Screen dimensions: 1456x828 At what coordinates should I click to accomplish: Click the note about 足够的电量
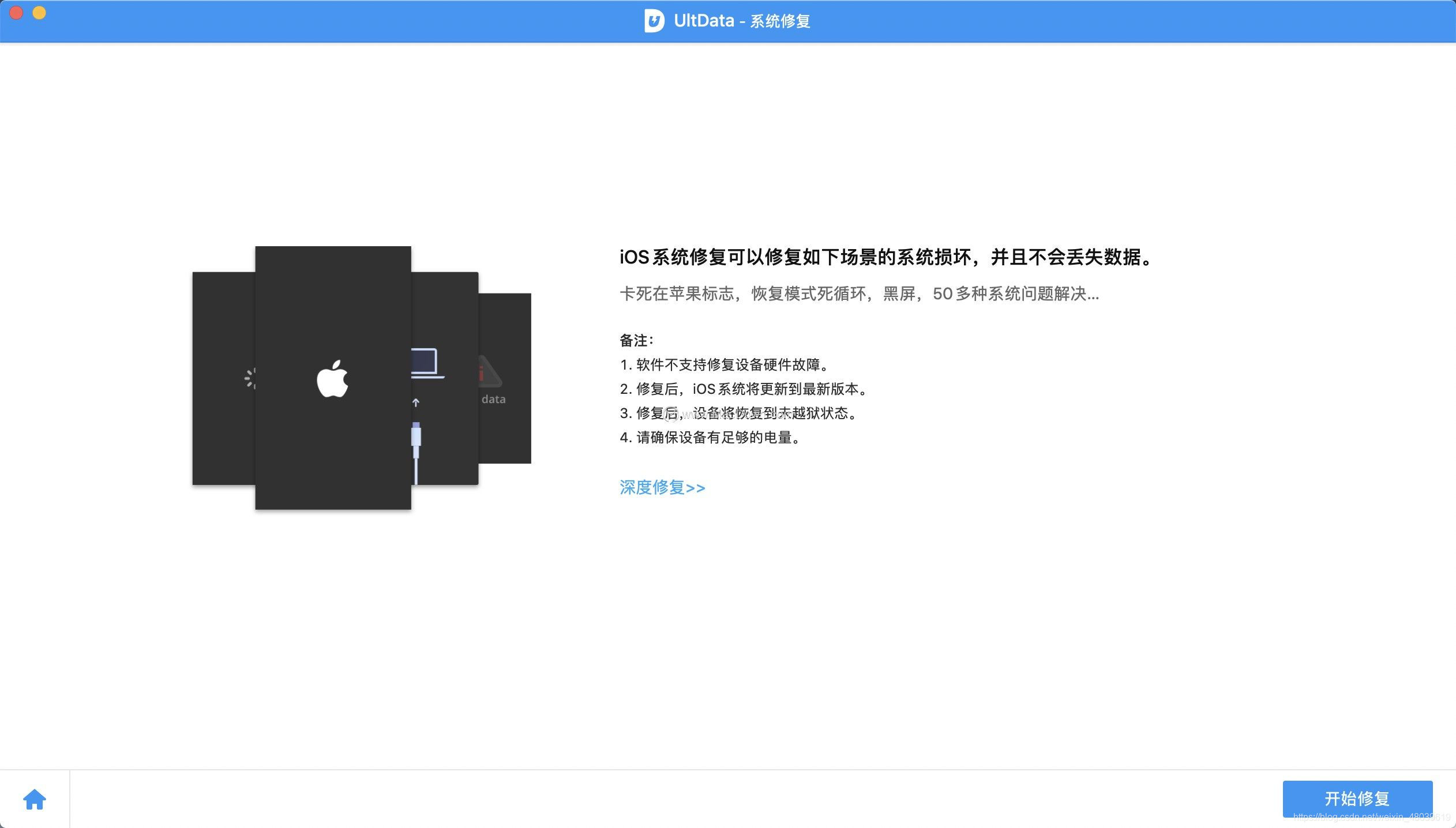coord(710,437)
